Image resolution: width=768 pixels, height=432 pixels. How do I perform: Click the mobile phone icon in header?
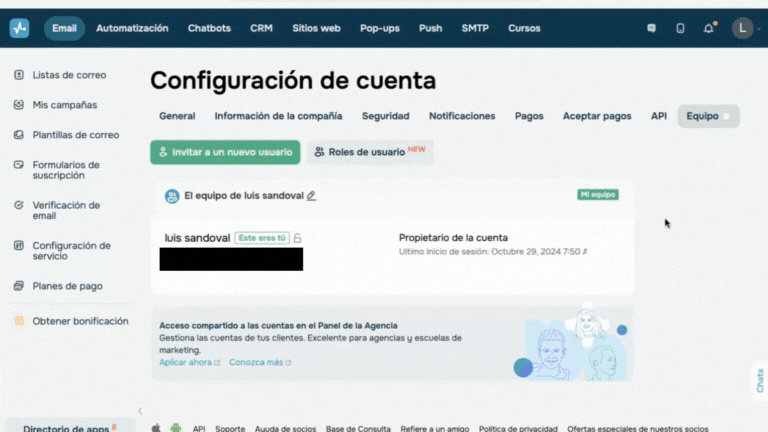[680, 28]
